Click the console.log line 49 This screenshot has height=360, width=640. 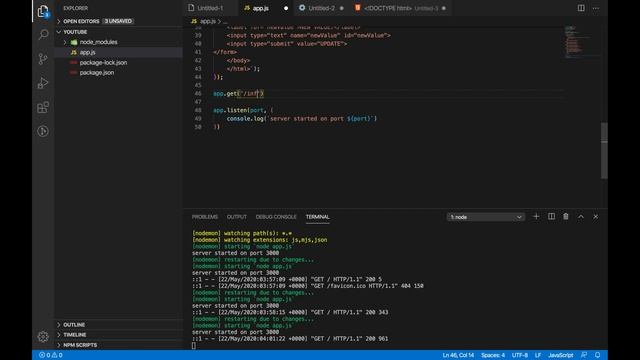[302, 119]
